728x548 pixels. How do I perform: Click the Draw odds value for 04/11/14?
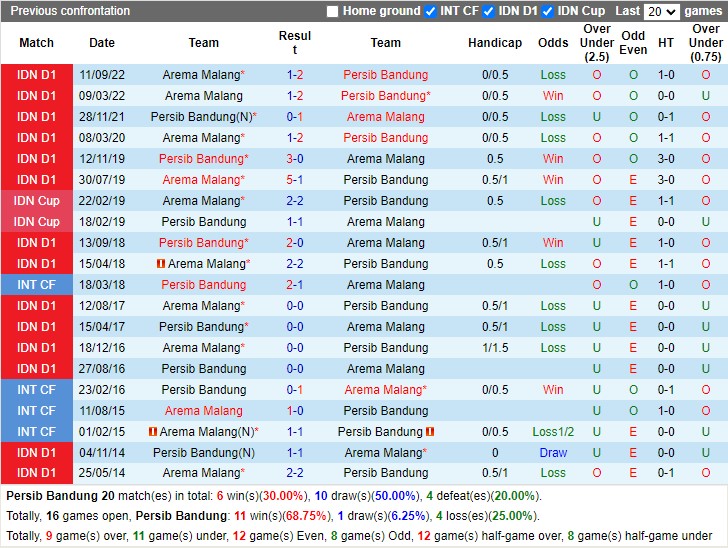pos(553,453)
